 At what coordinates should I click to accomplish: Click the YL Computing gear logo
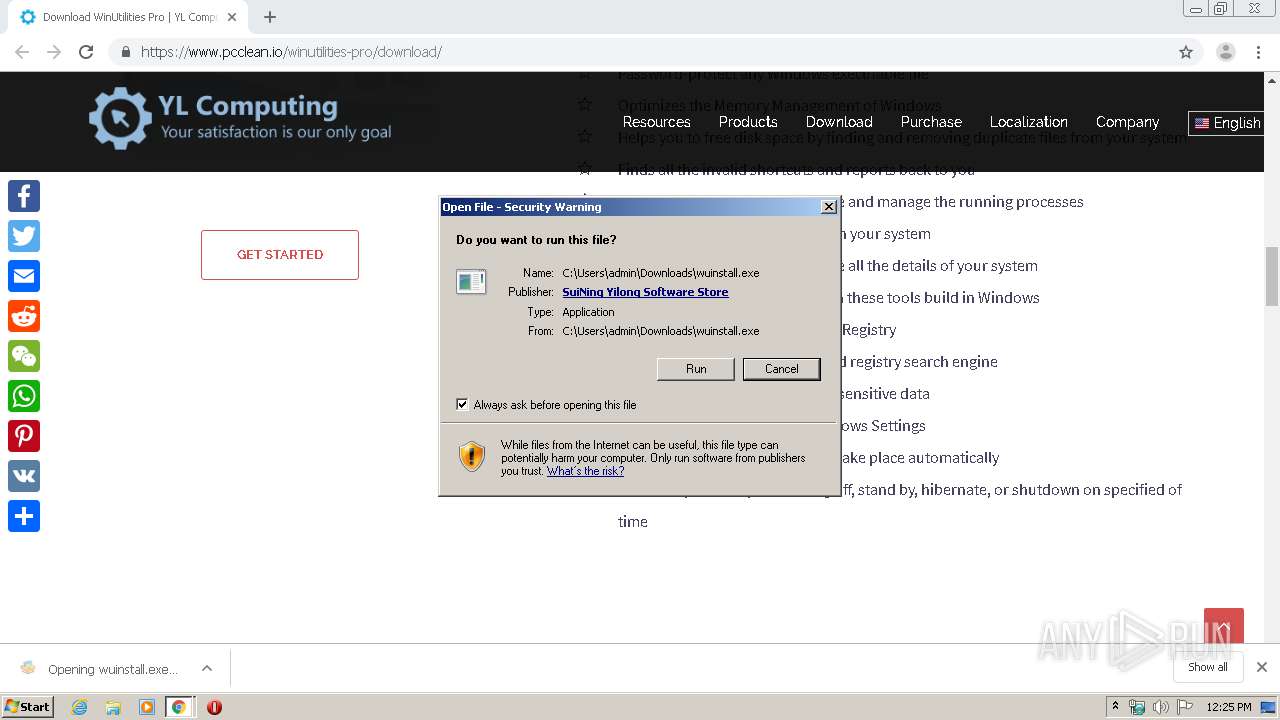[x=120, y=118]
